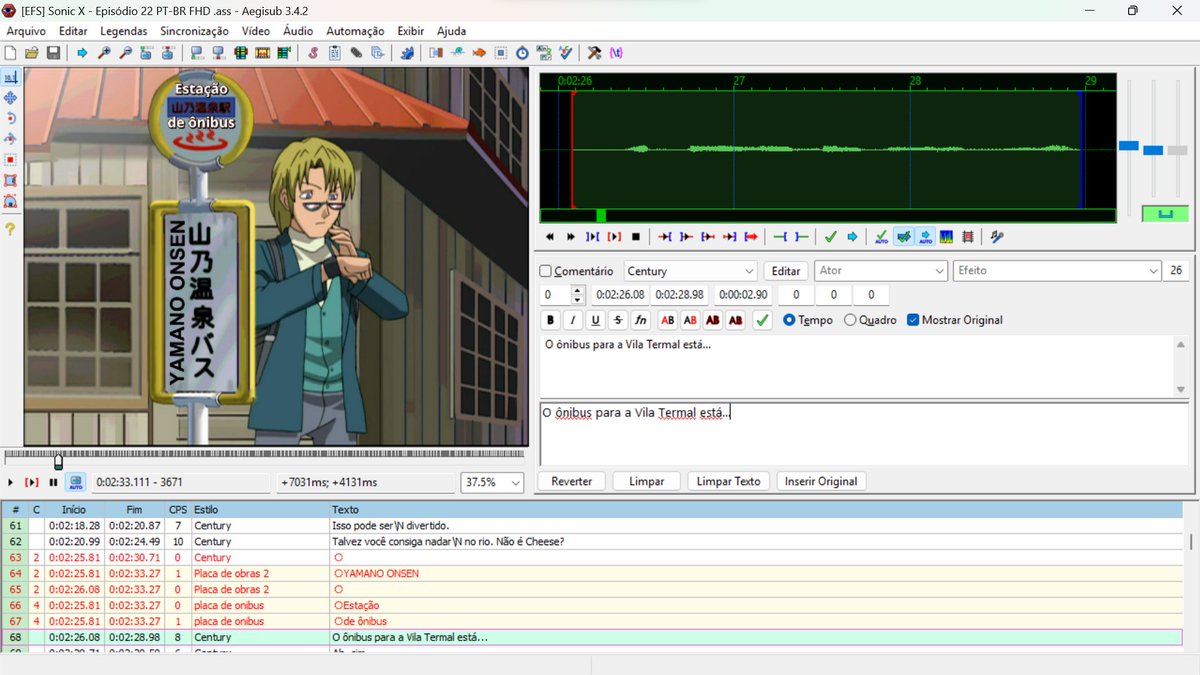Open the Arquivo menu
1200x675 pixels.
[x=26, y=31]
